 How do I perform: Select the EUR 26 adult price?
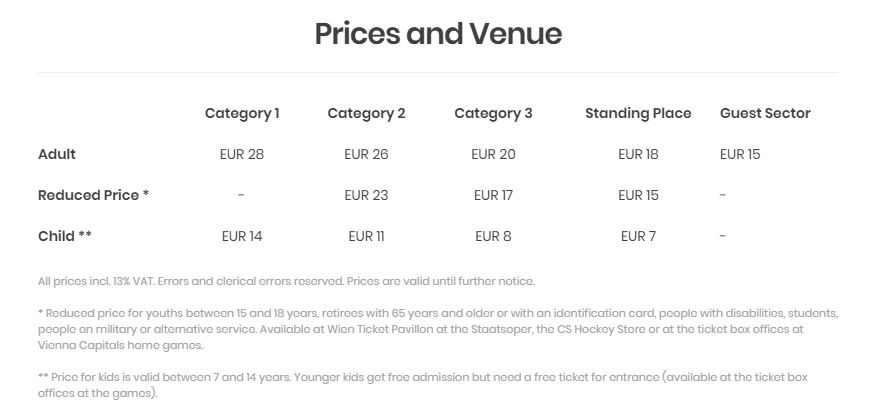(366, 154)
